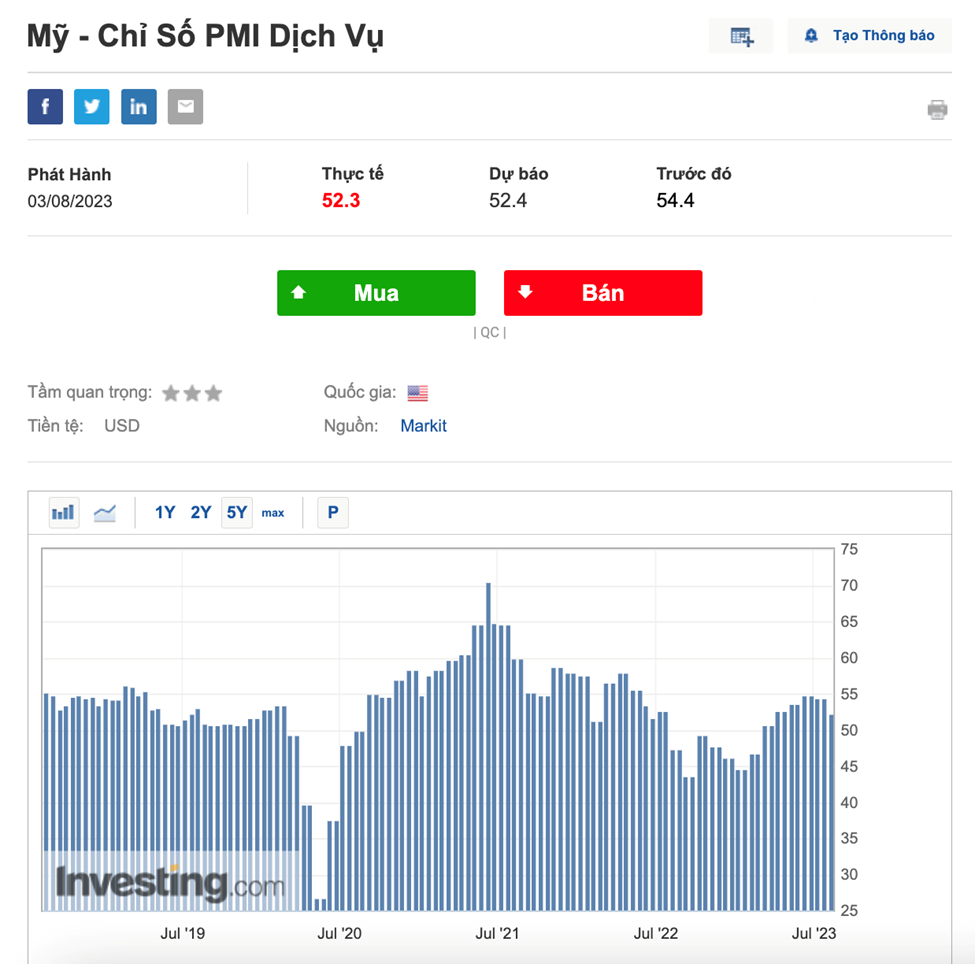This screenshot has width=975, height=964.
Task: Open the Markit source link
Action: [423, 426]
